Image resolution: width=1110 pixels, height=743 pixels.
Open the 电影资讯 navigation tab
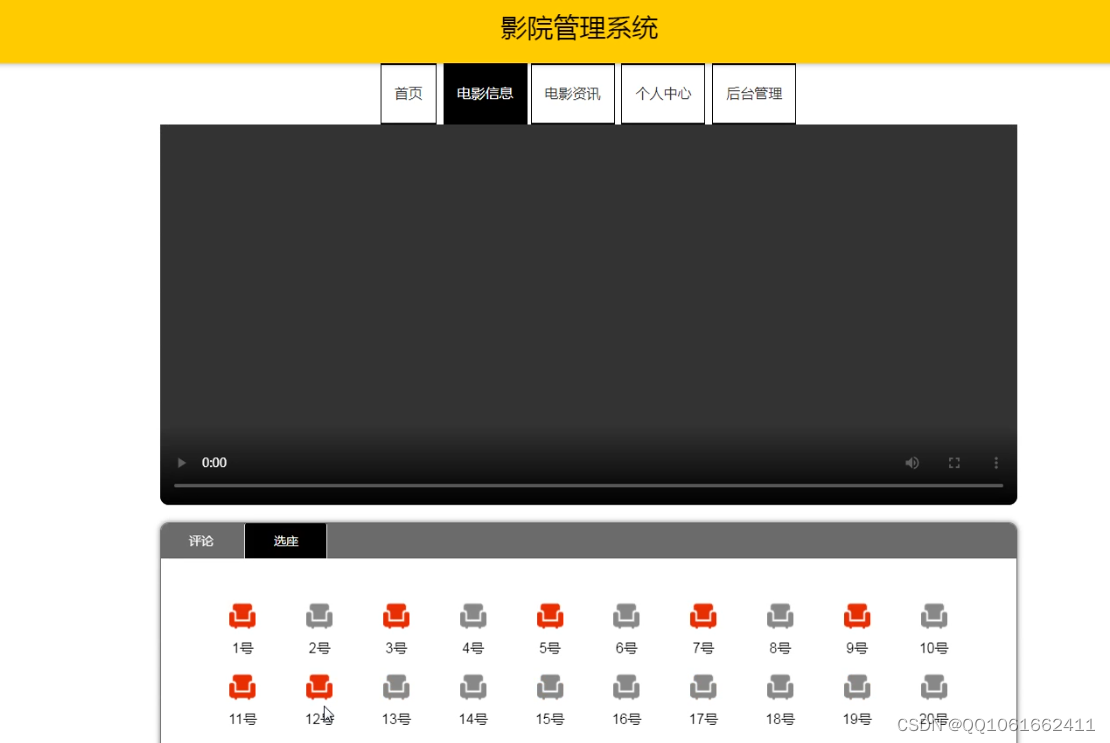(572, 93)
